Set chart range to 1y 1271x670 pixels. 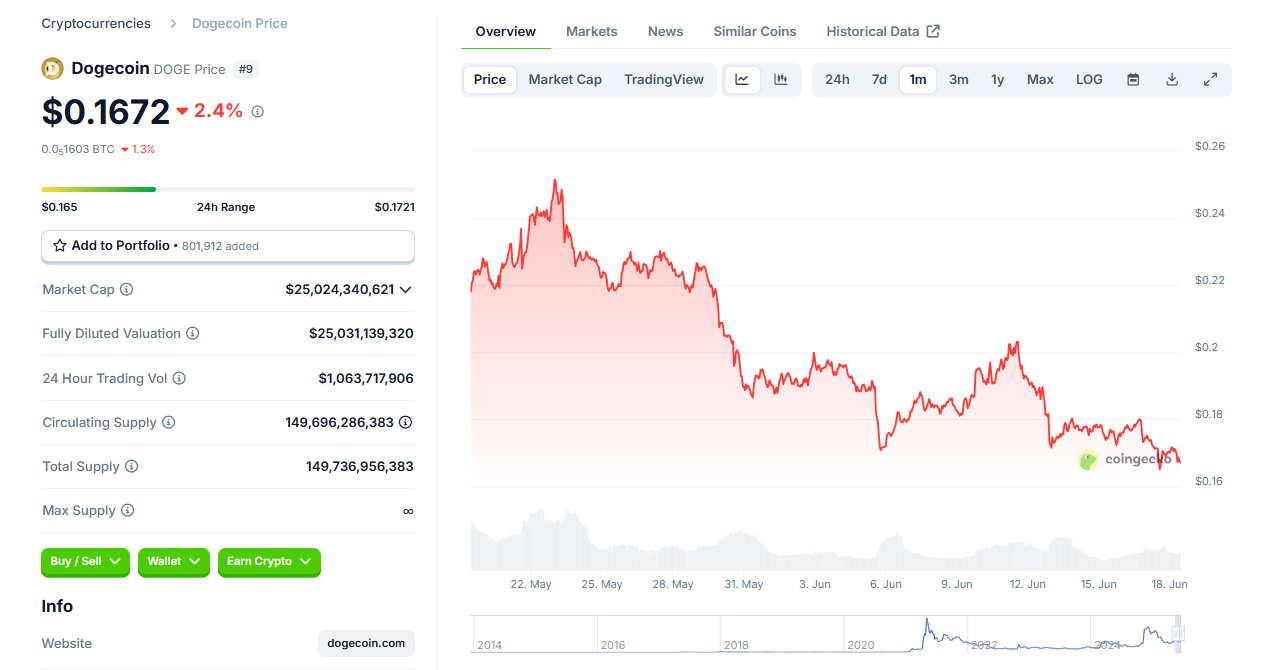point(998,79)
